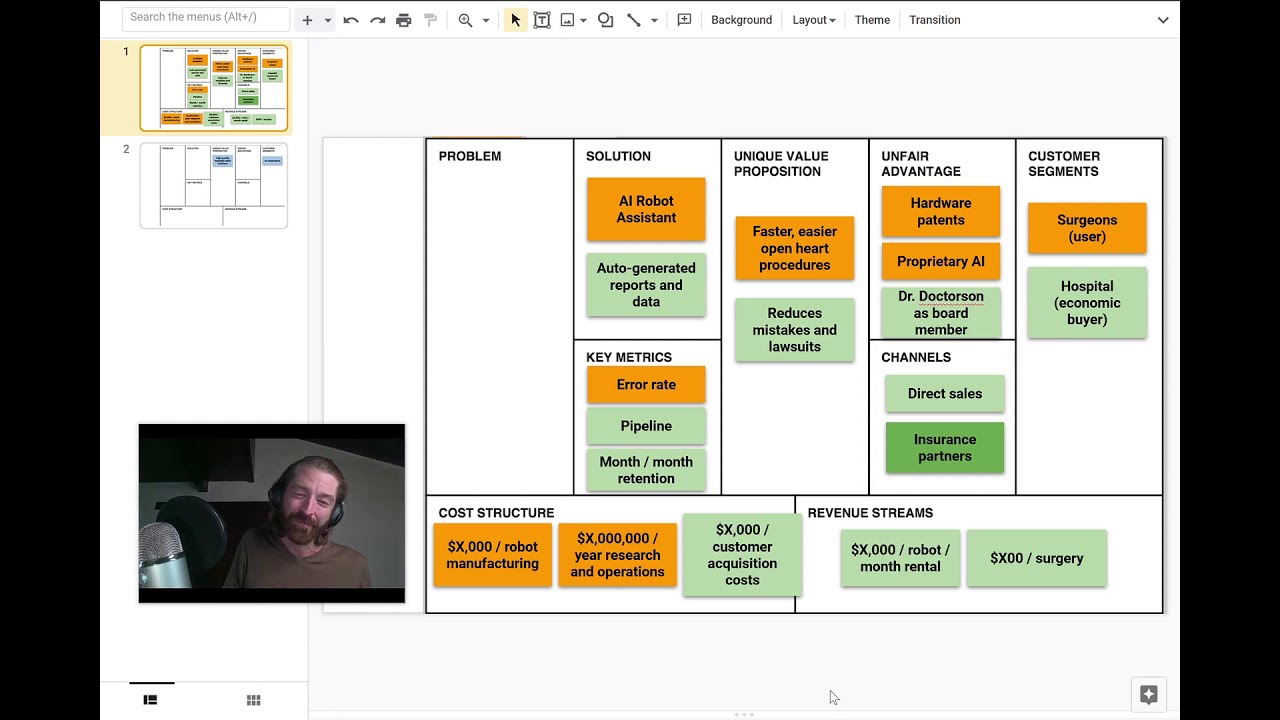Click the paint format icon

click(x=431, y=20)
